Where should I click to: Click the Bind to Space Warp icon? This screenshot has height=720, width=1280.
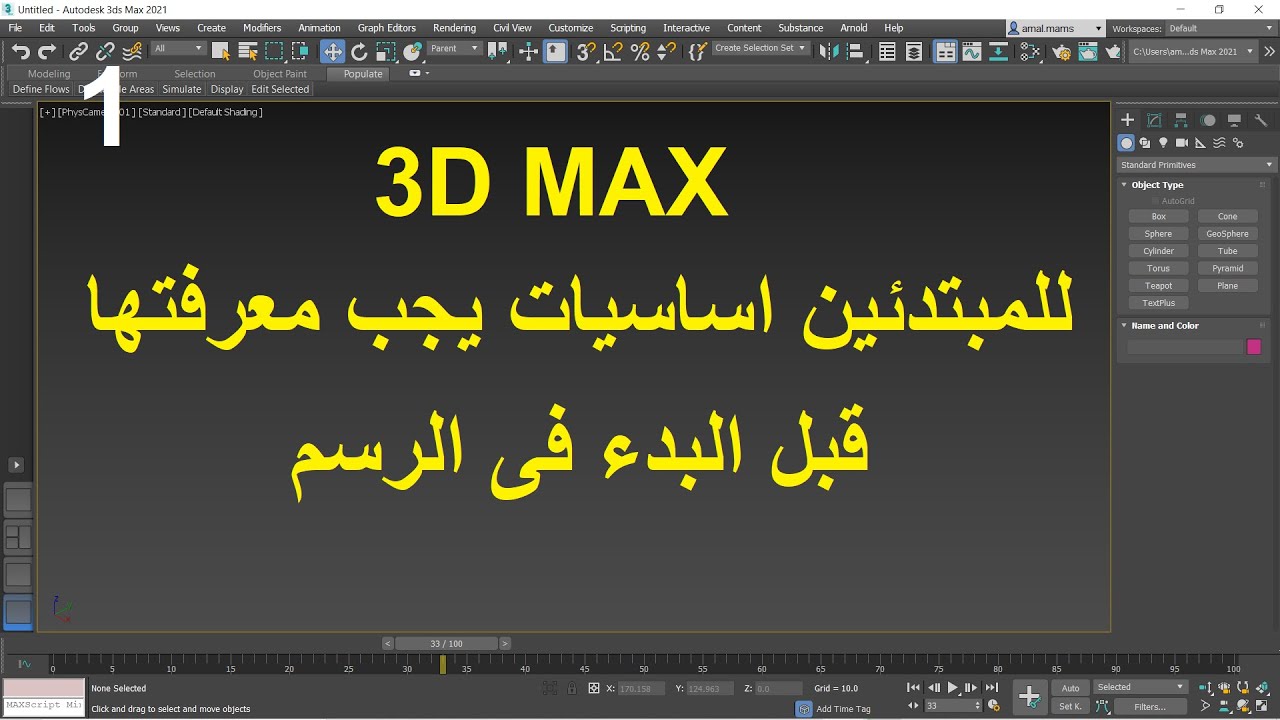132,52
